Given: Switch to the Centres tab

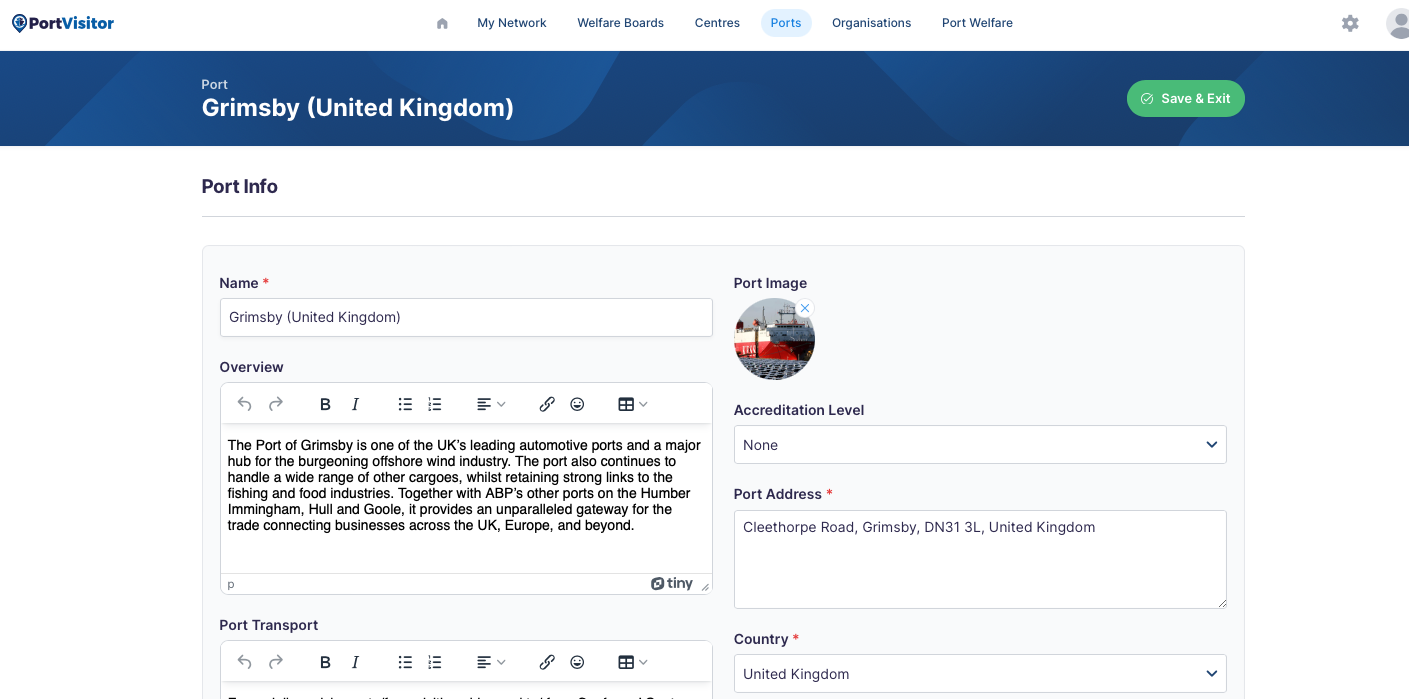Looking at the screenshot, I should coord(717,23).
